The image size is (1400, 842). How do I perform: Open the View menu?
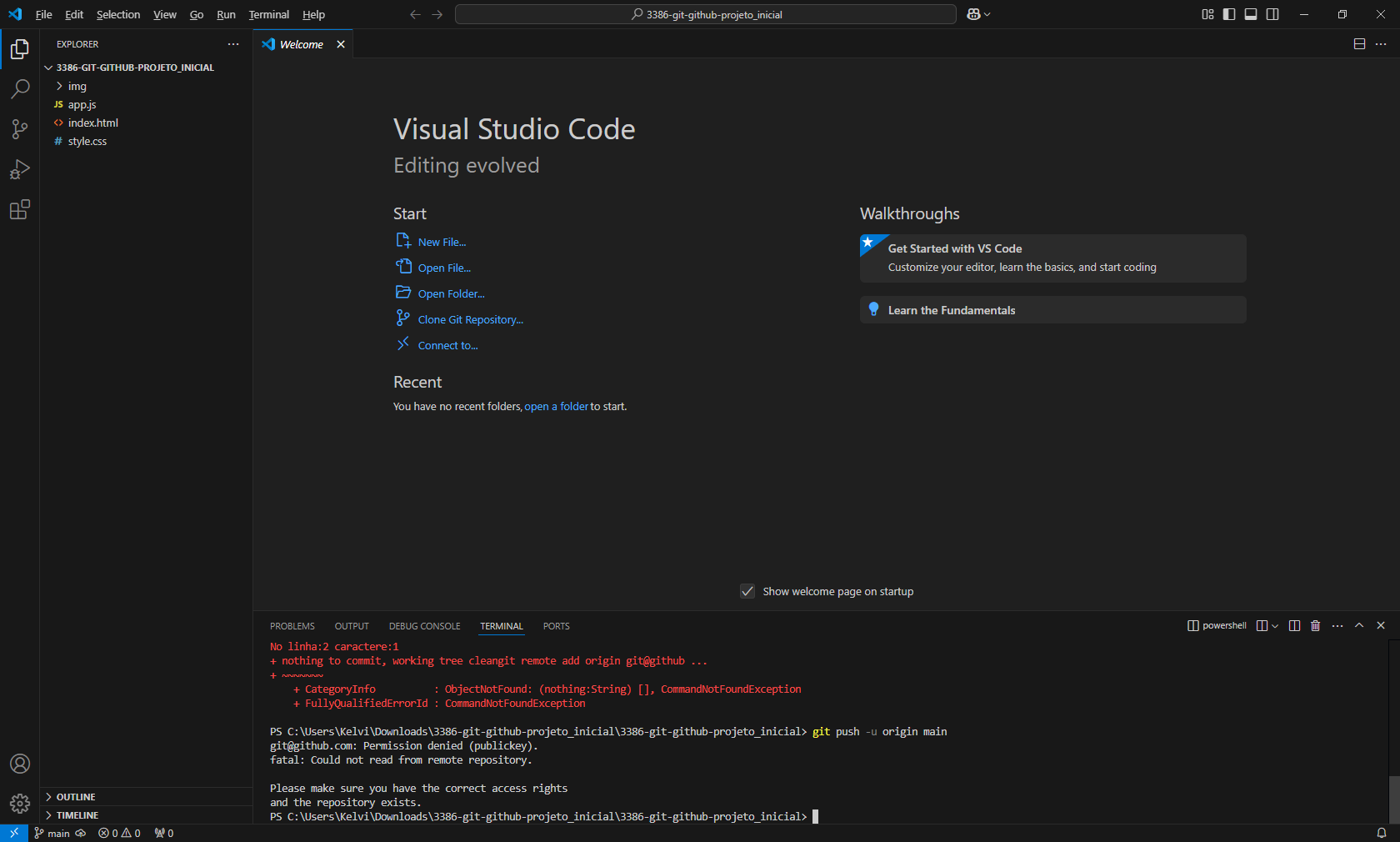point(164,14)
